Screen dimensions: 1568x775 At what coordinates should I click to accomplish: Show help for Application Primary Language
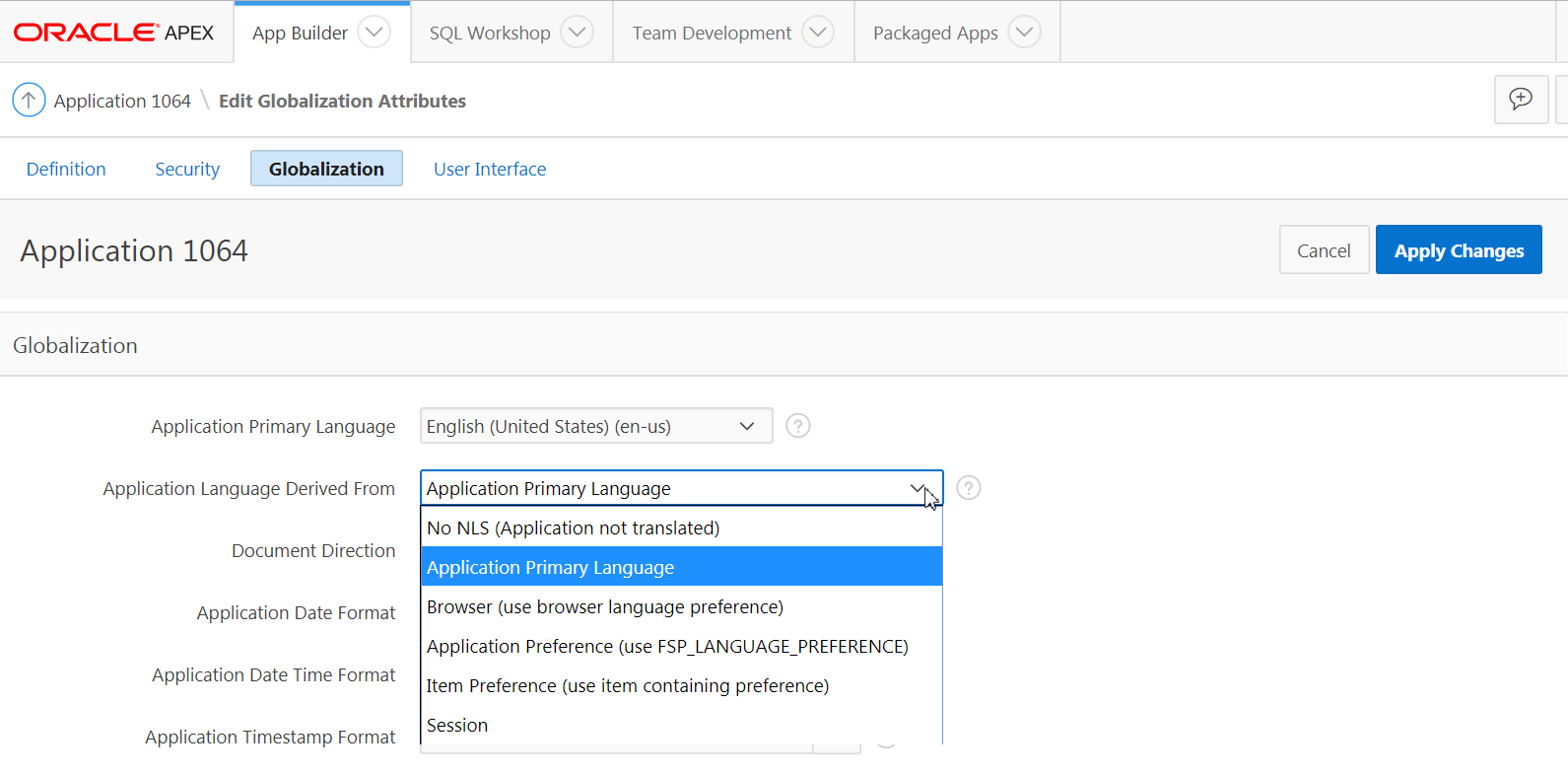(798, 426)
